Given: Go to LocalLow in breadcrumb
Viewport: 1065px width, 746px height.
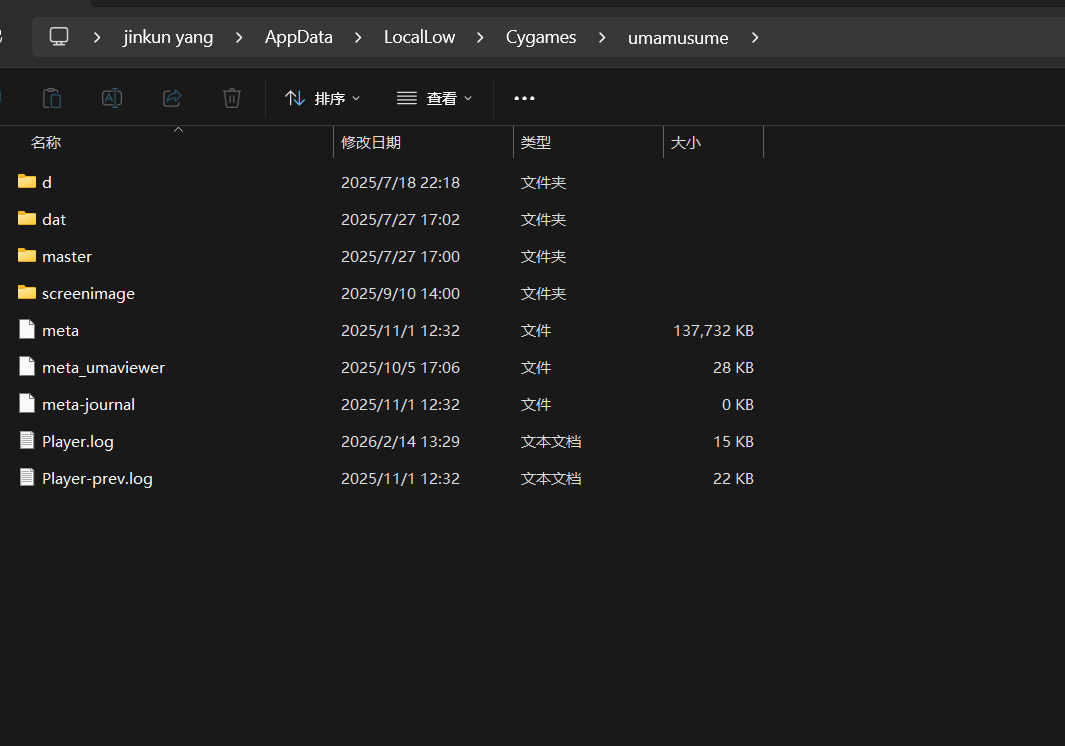Looking at the screenshot, I should point(420,37).
